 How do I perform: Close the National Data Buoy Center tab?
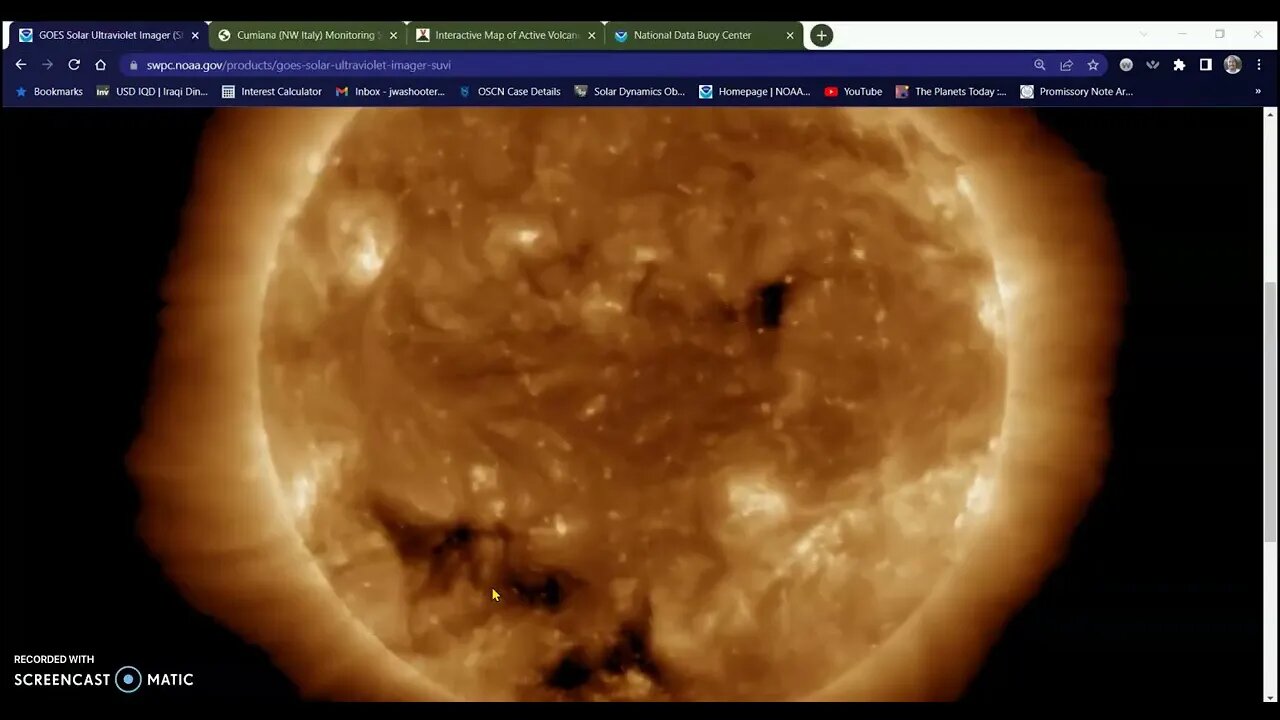pyautogui.click(x=790, y=35)
